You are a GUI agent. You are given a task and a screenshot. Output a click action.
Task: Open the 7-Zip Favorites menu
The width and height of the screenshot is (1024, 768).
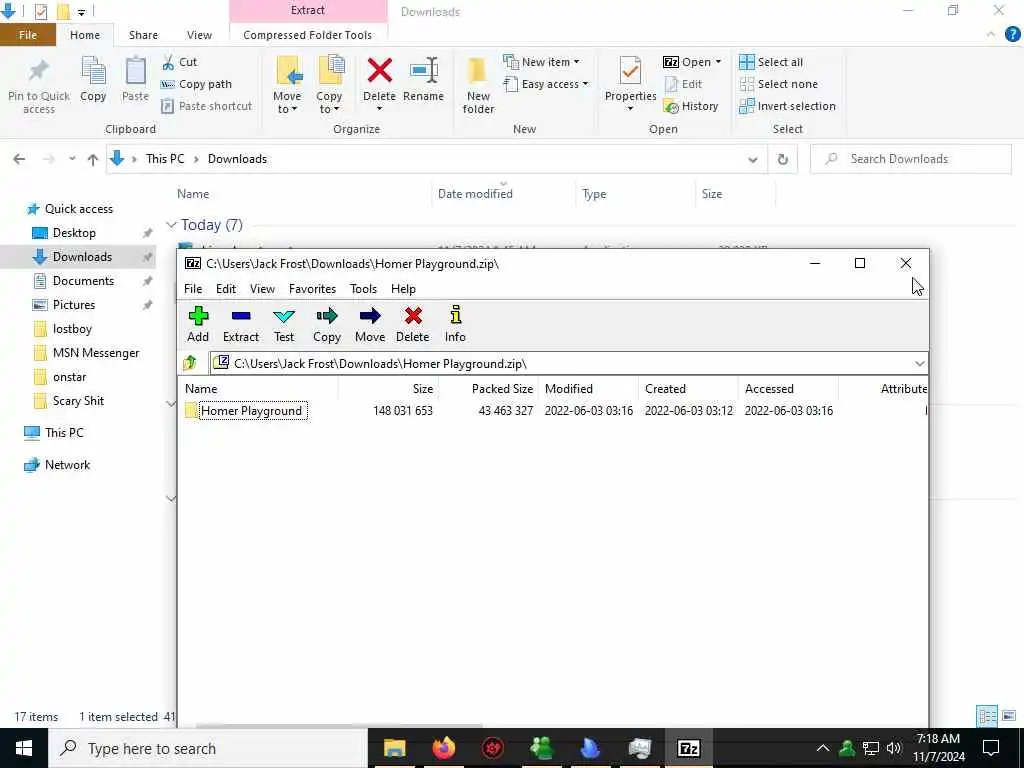[x=312, y=289]
